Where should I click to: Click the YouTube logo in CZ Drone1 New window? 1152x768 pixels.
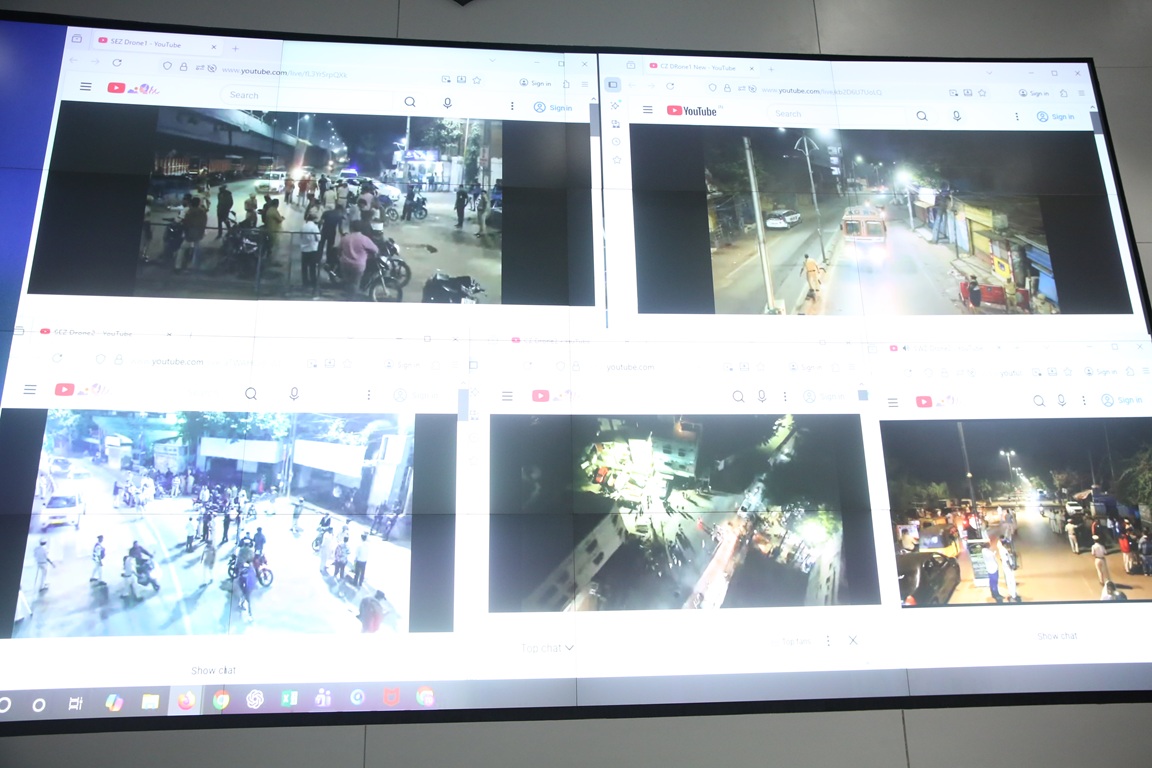pyautogui.click(x=692, y=111)
